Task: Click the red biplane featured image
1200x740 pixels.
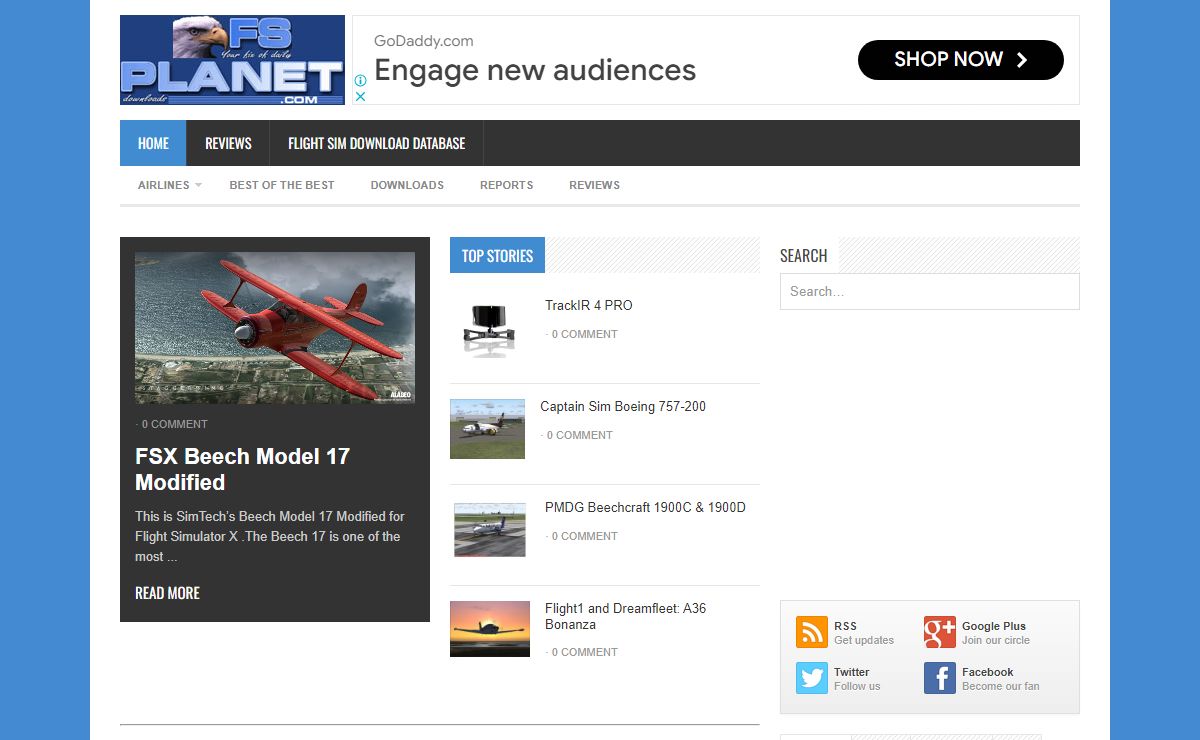Action: [x=275, y=328]
